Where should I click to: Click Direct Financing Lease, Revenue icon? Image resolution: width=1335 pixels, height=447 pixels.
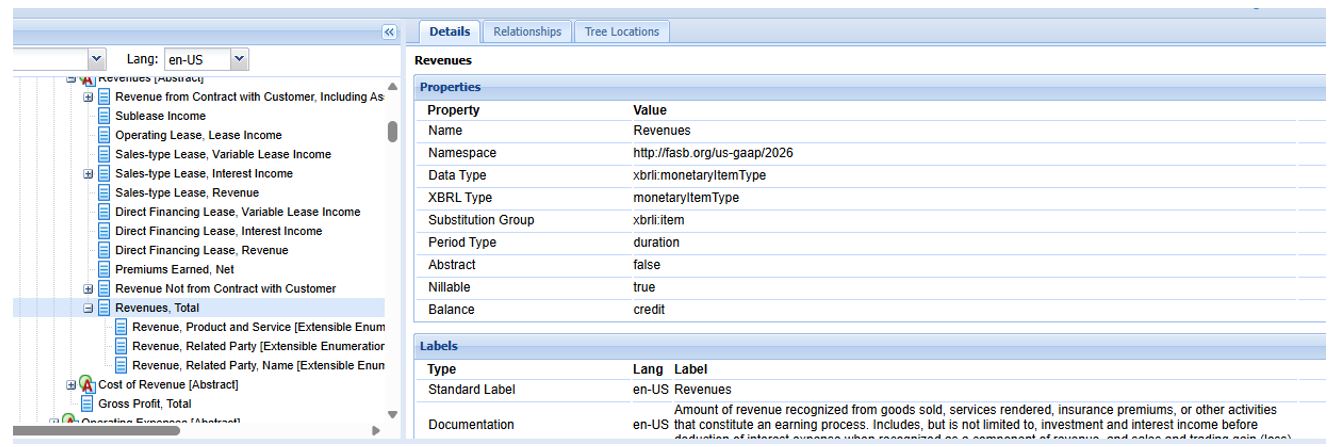[105, 250]
